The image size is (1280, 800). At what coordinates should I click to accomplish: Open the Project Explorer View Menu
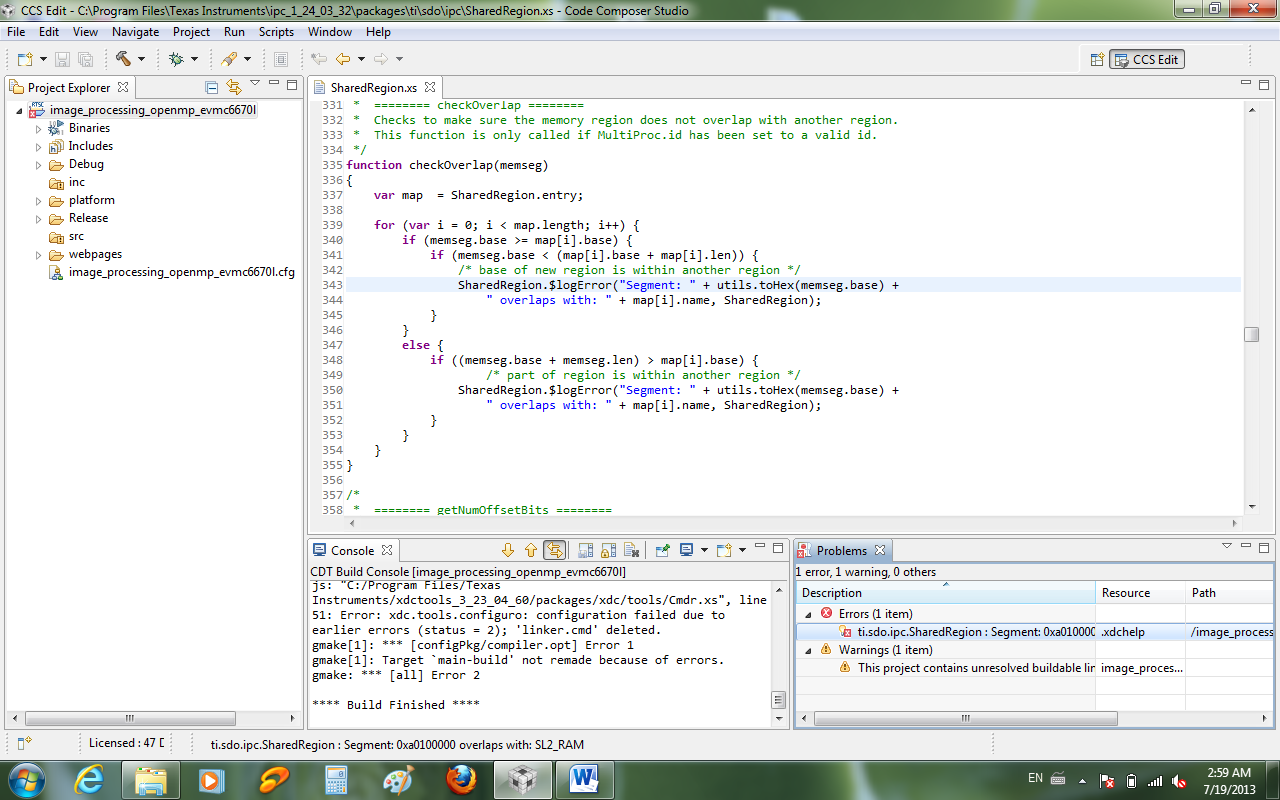coord(255,84)
